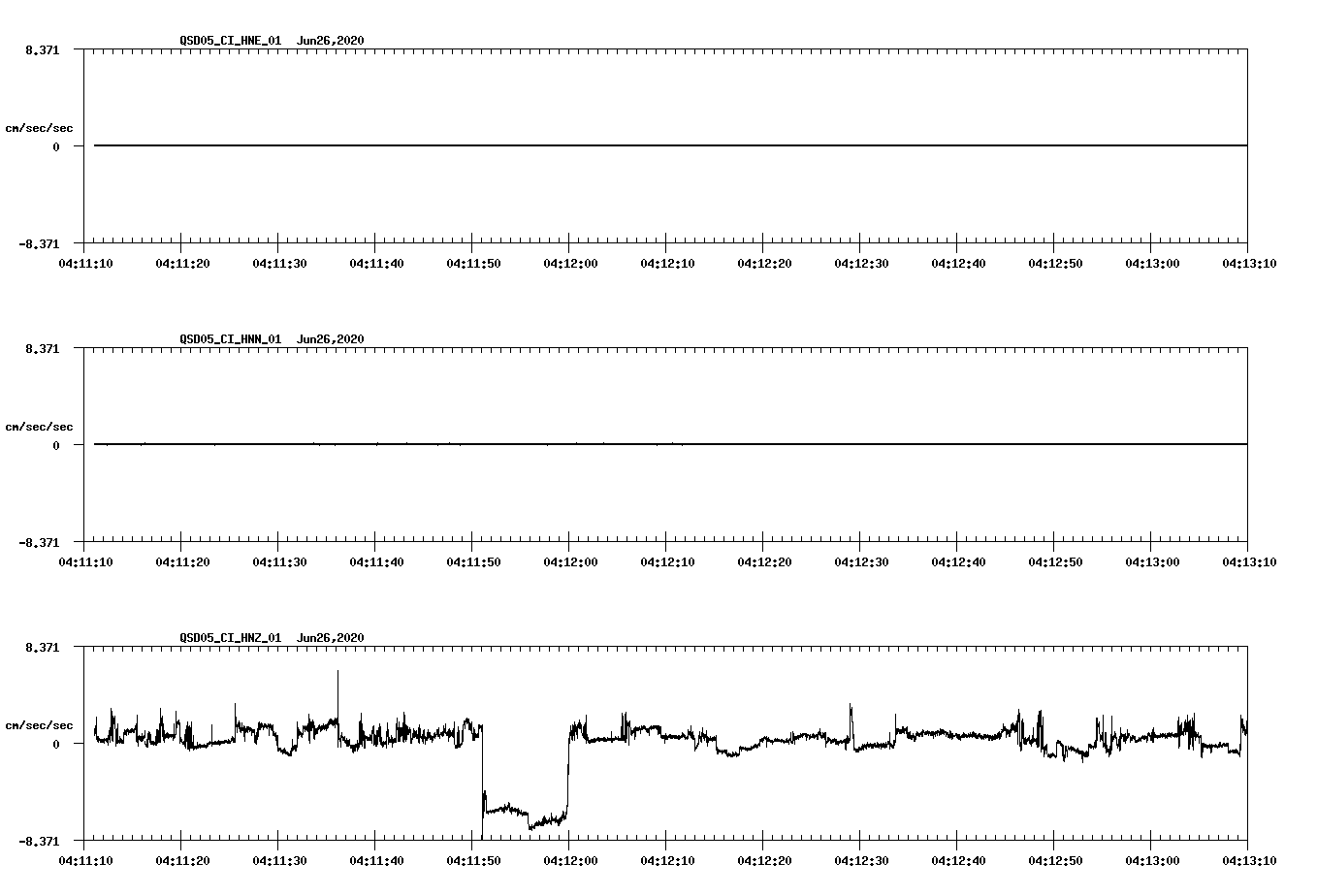Click the -8.371 lower limit on HNE plot

(39, 243)
